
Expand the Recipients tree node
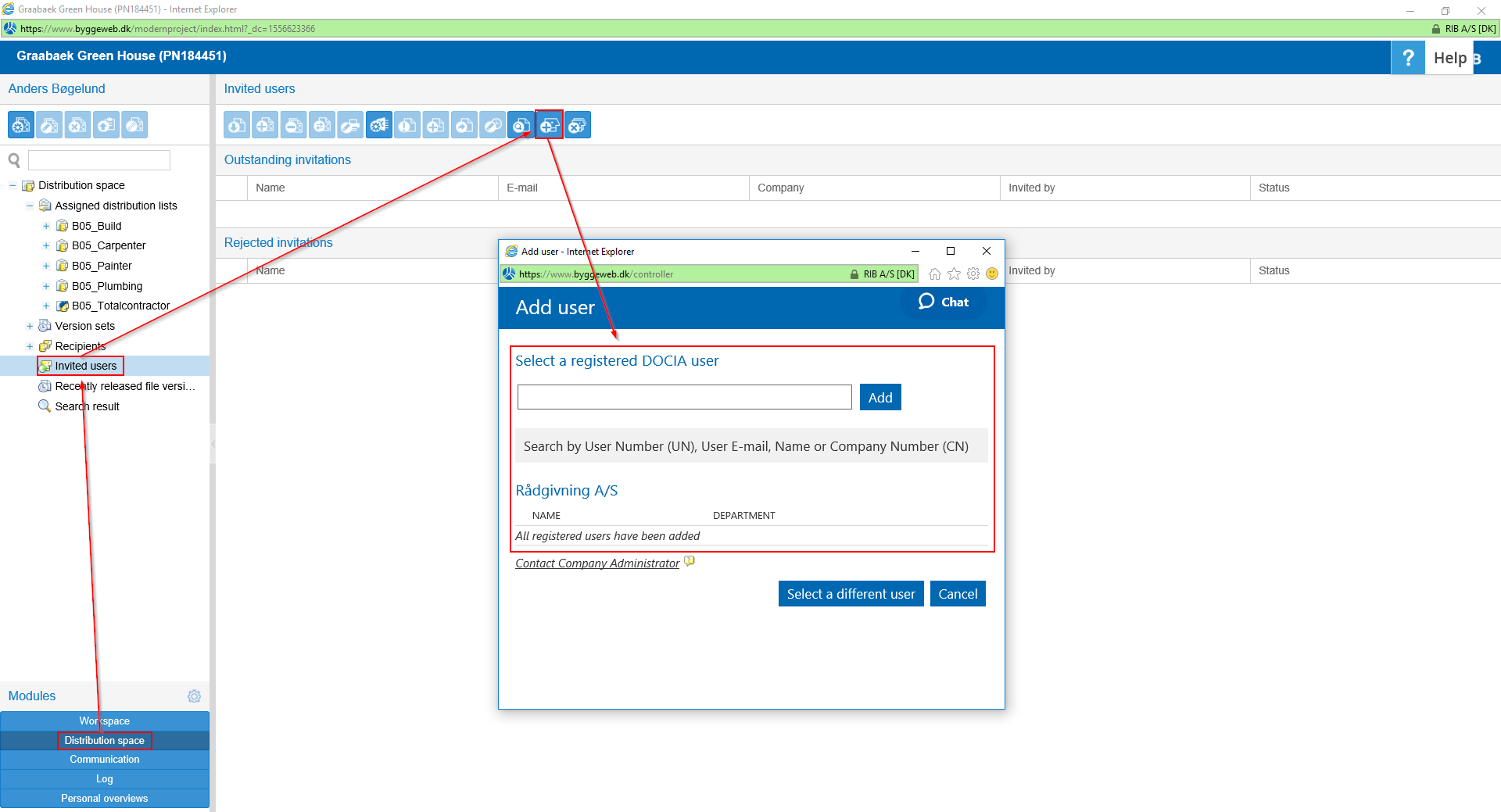[30, 346]
